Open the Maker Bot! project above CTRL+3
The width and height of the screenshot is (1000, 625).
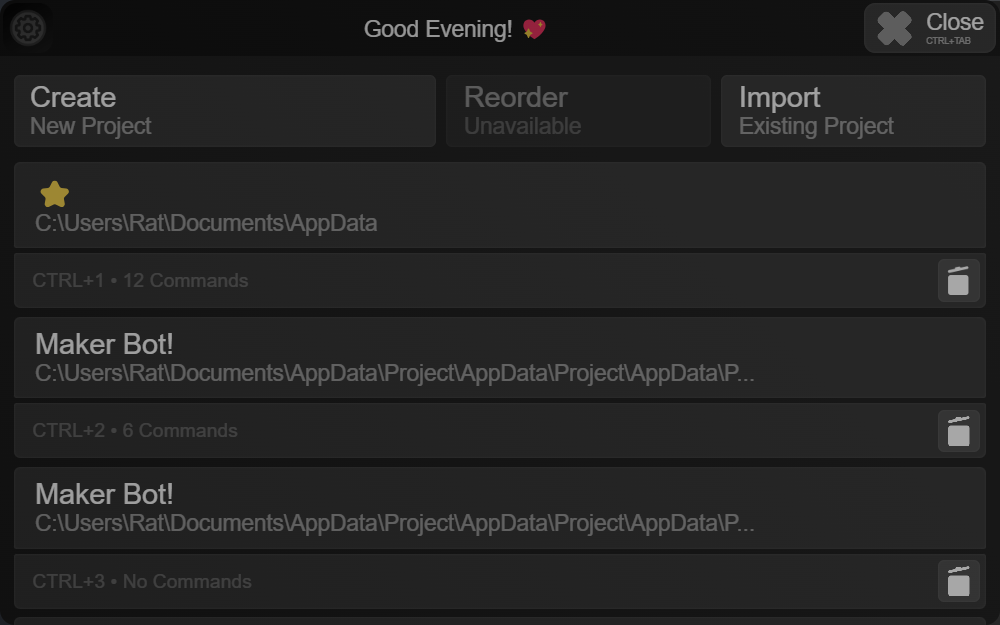click(500, 508)
